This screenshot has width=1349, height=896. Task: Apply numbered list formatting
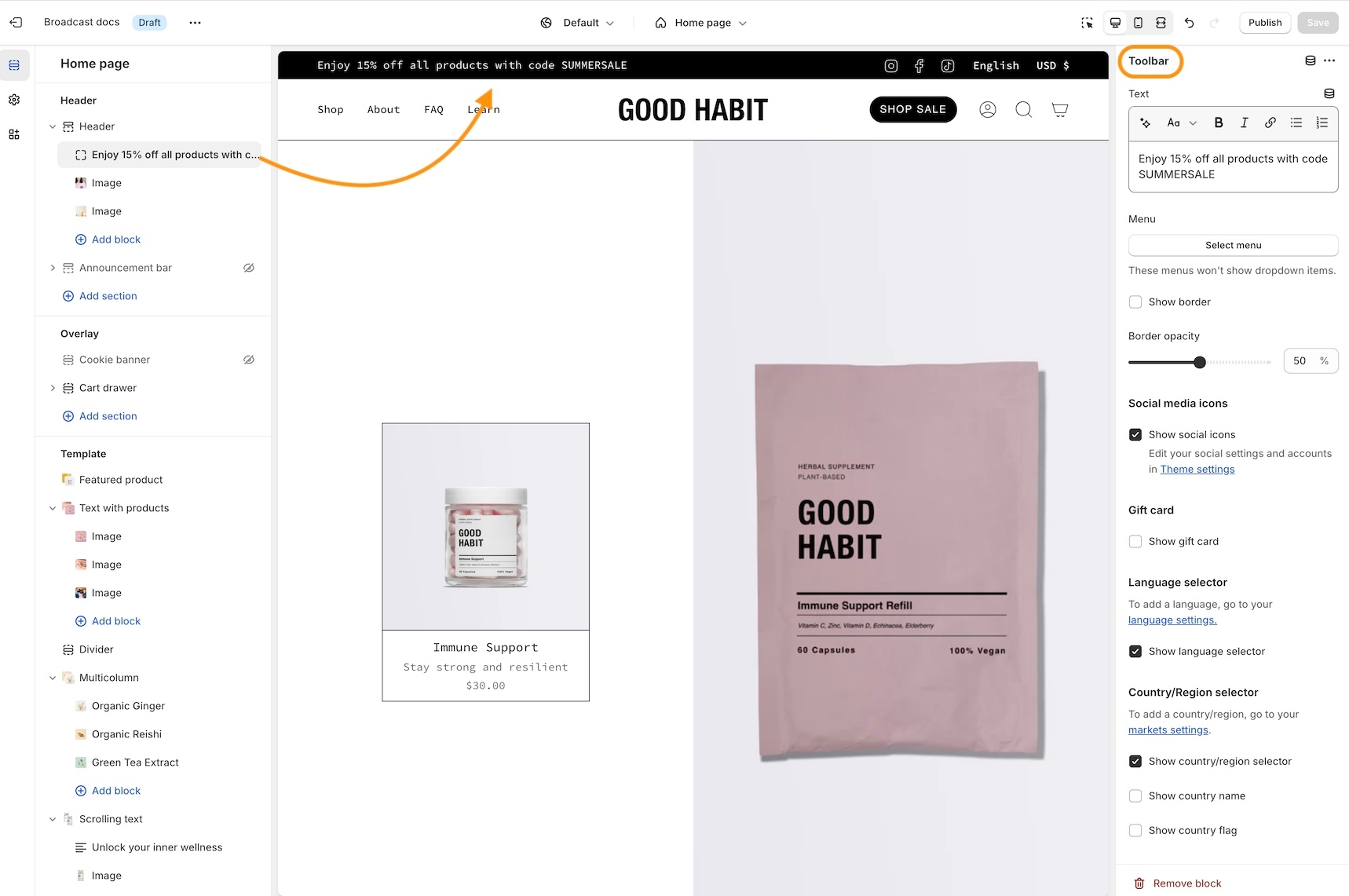point(1322,123)
